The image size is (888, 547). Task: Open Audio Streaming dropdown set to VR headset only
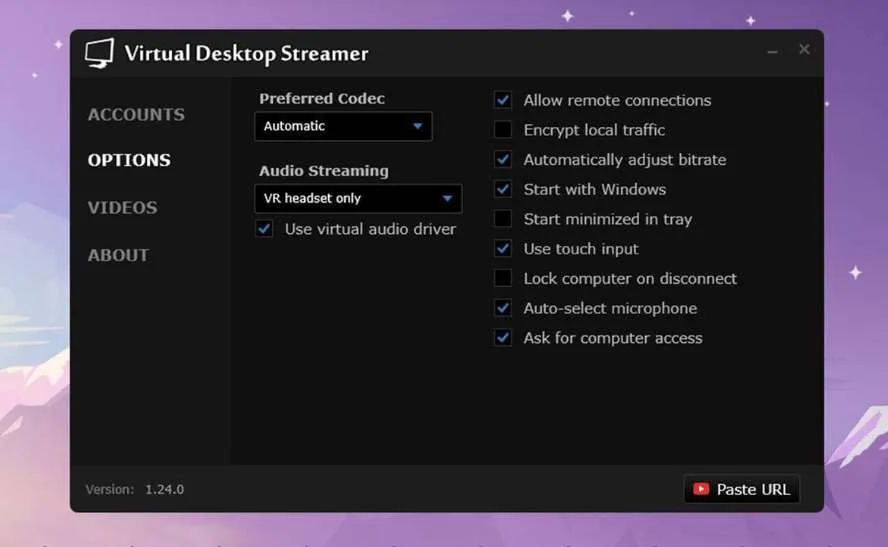[358, 199]
